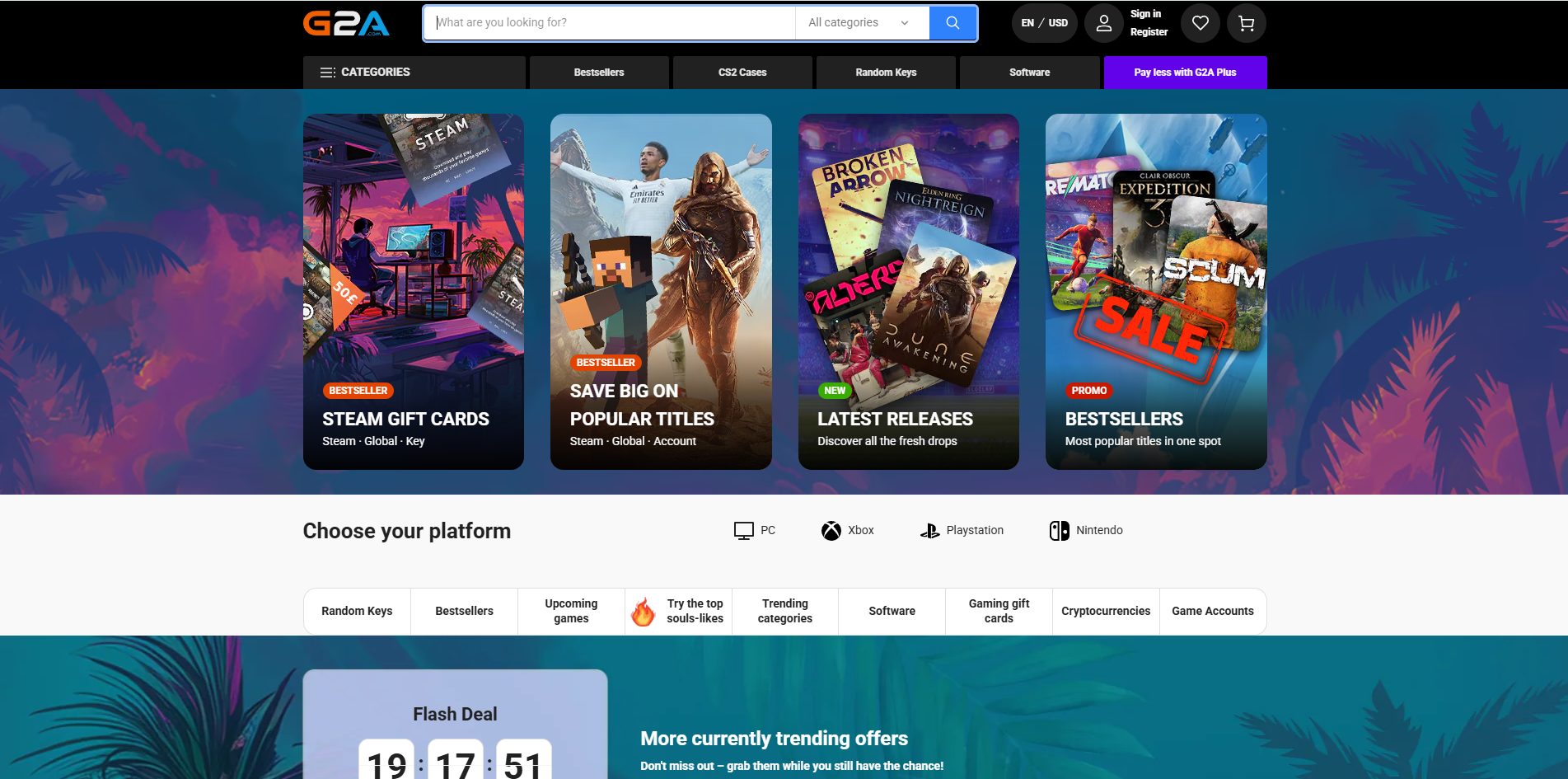Click the Register link

pos(1148,31)
